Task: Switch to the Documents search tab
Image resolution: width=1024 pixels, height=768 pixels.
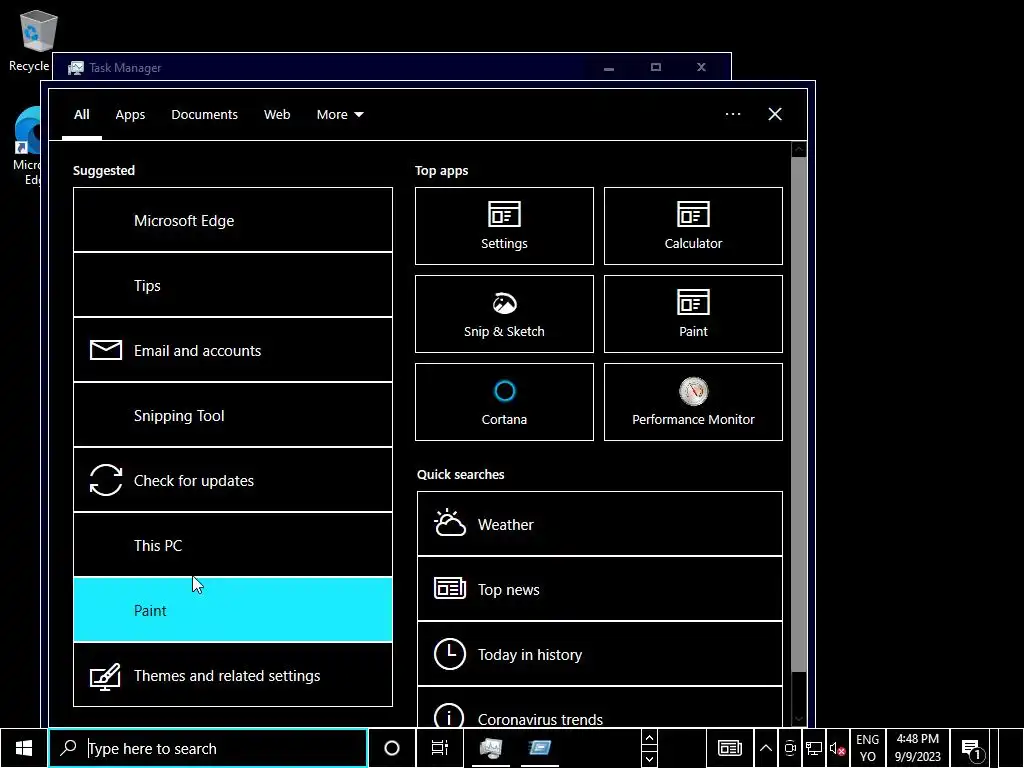Action: pyautogui.click(x=204, y=114)
